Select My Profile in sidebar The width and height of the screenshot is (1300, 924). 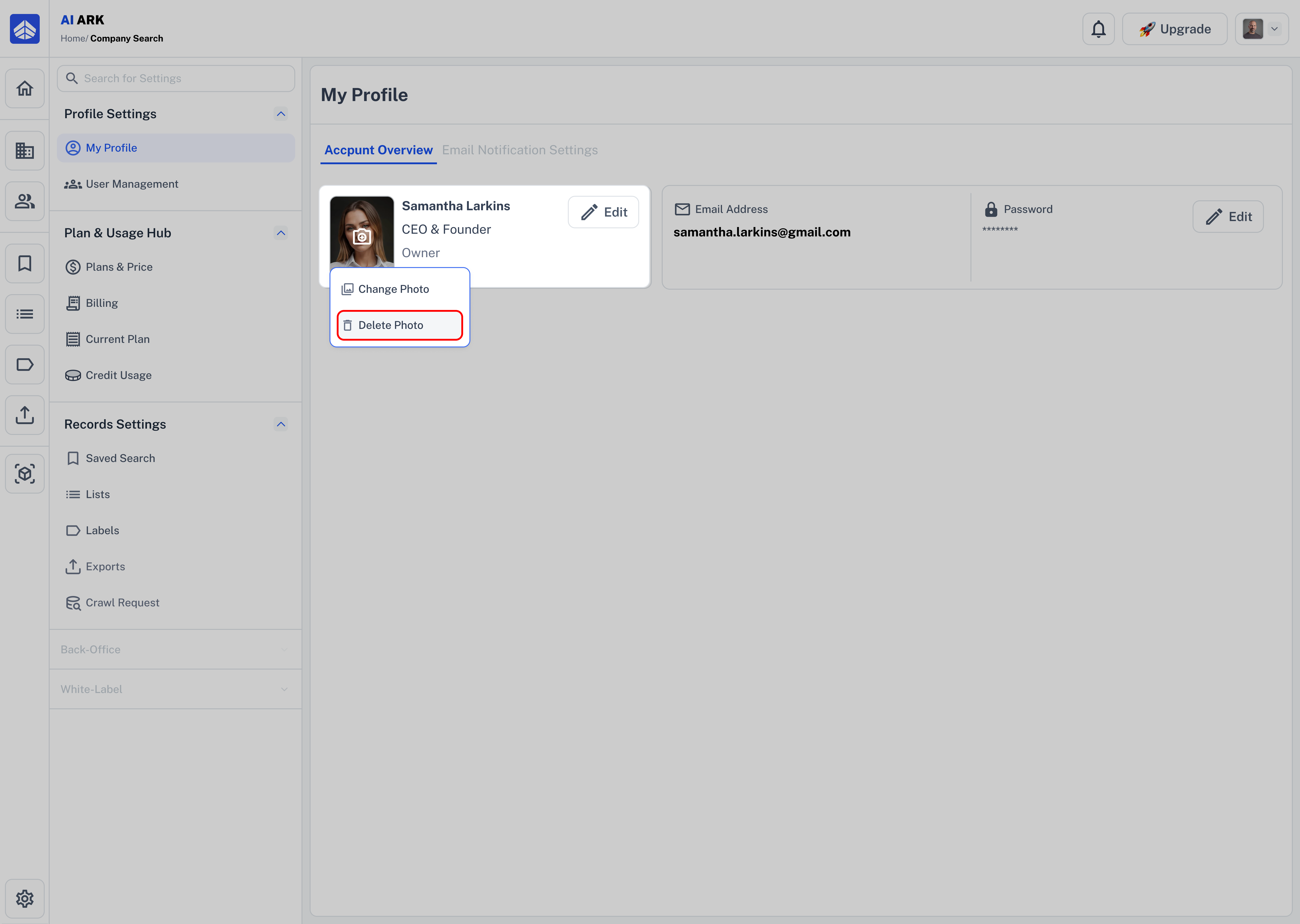176,148
